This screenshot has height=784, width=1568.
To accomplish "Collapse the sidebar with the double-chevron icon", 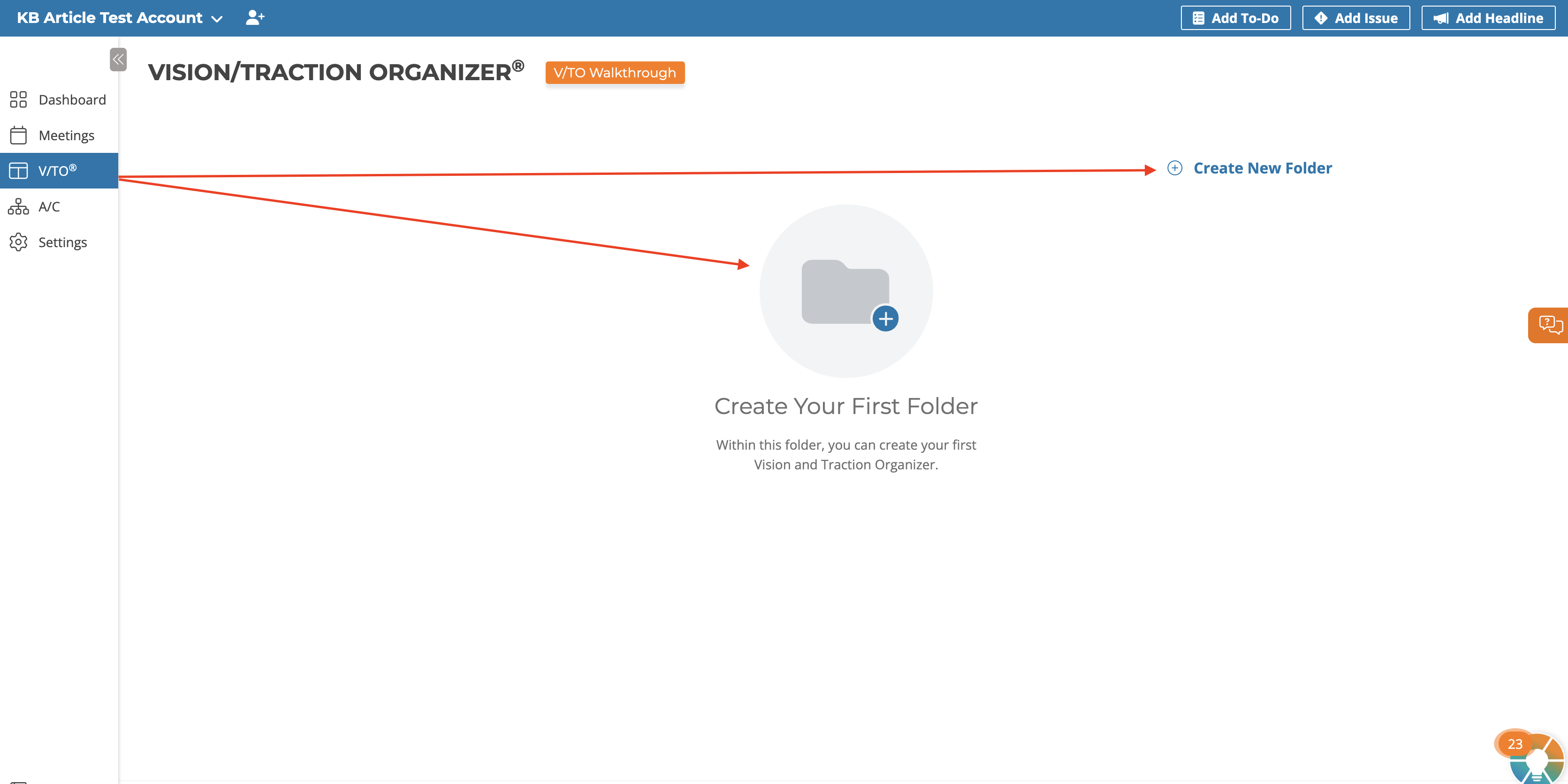I will click(118, 59).
